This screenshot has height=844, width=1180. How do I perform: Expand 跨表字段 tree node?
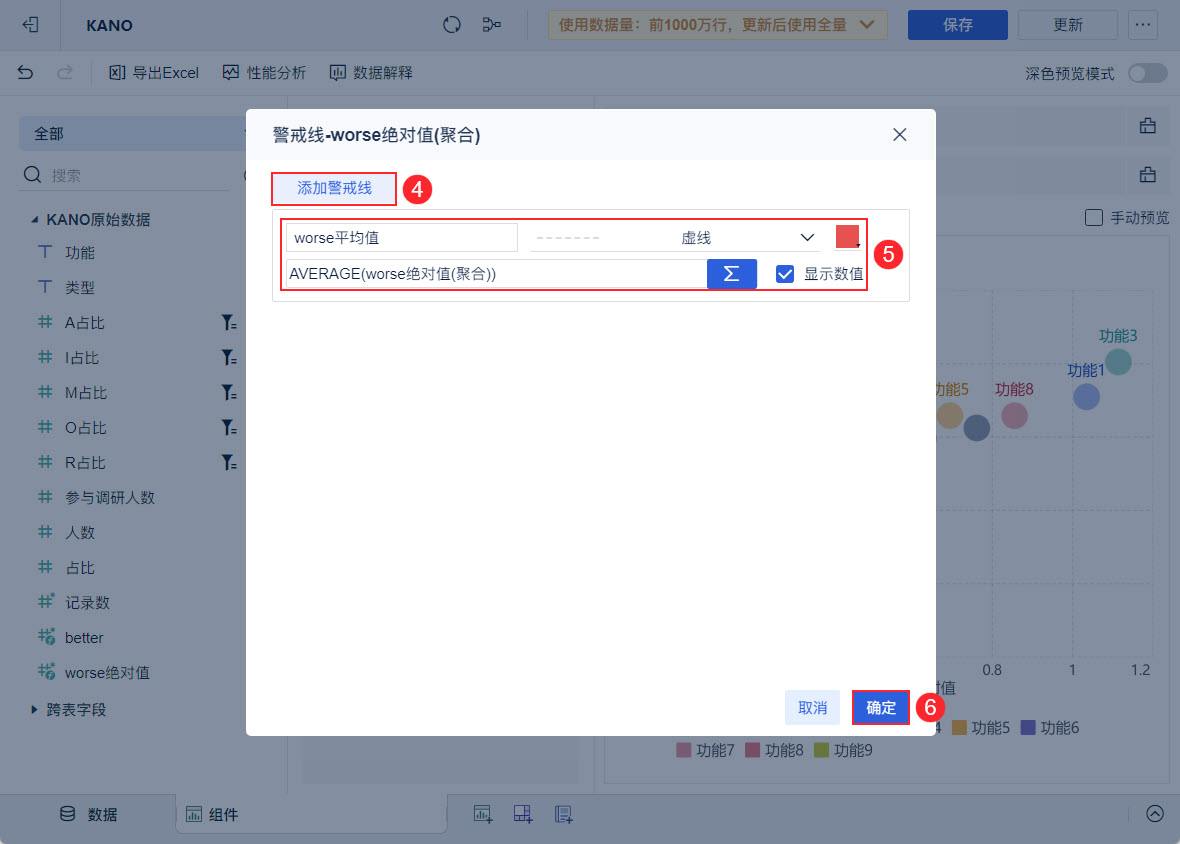(x=35, y=709)
